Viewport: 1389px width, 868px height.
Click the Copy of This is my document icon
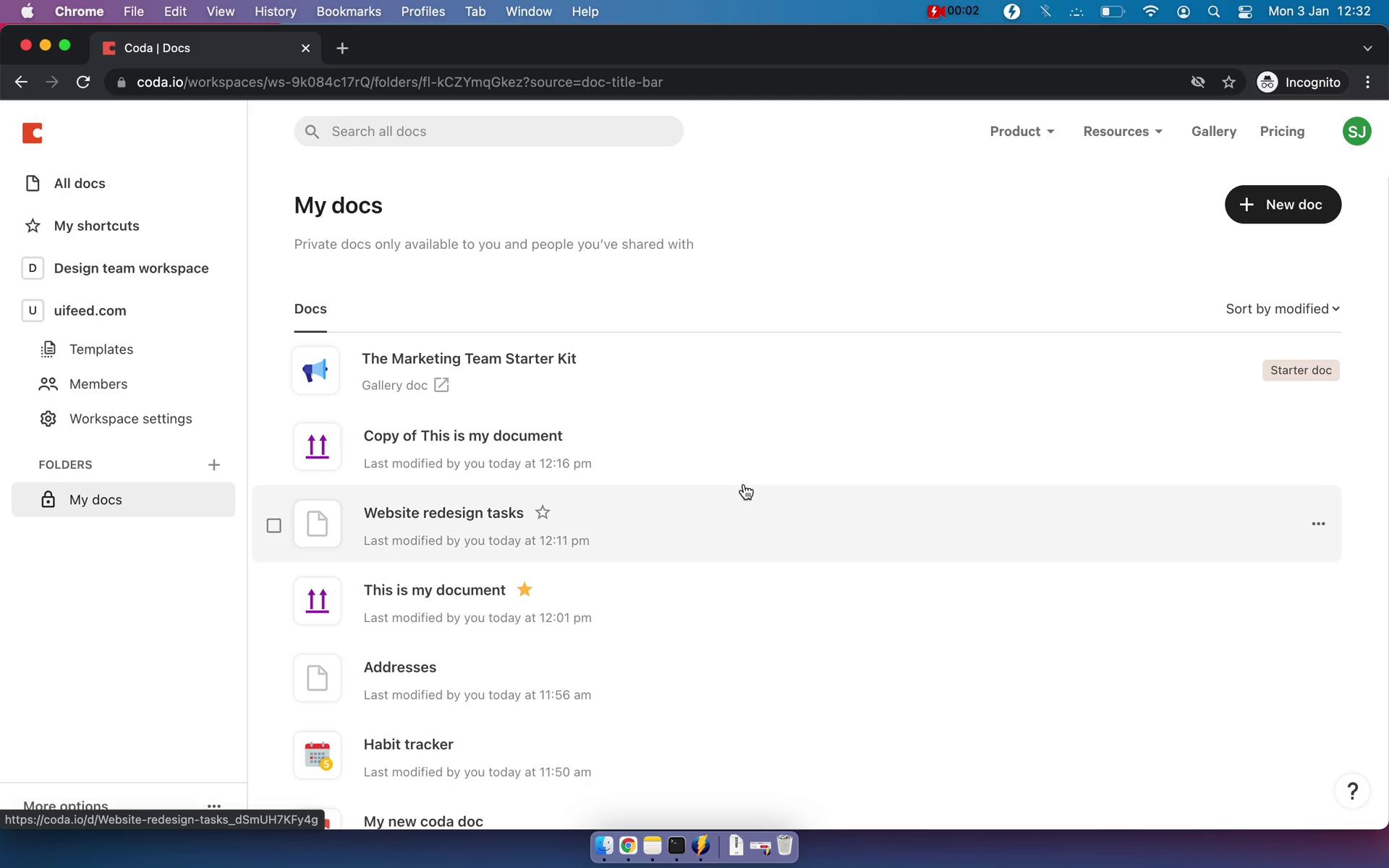tap(317, 447)
